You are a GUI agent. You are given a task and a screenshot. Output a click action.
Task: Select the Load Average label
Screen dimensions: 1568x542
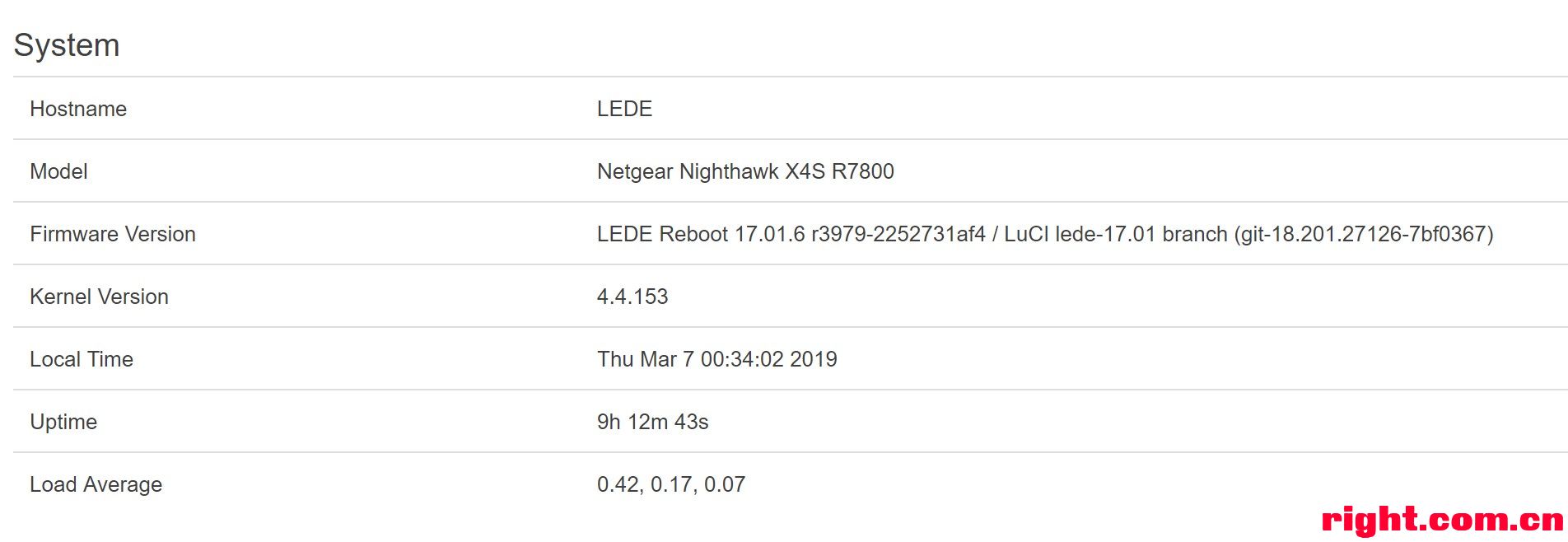coord(96,484)
